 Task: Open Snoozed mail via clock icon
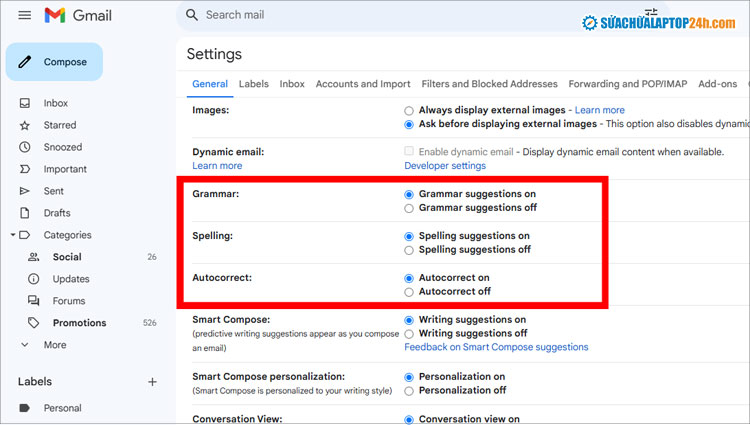click(25, 147)
